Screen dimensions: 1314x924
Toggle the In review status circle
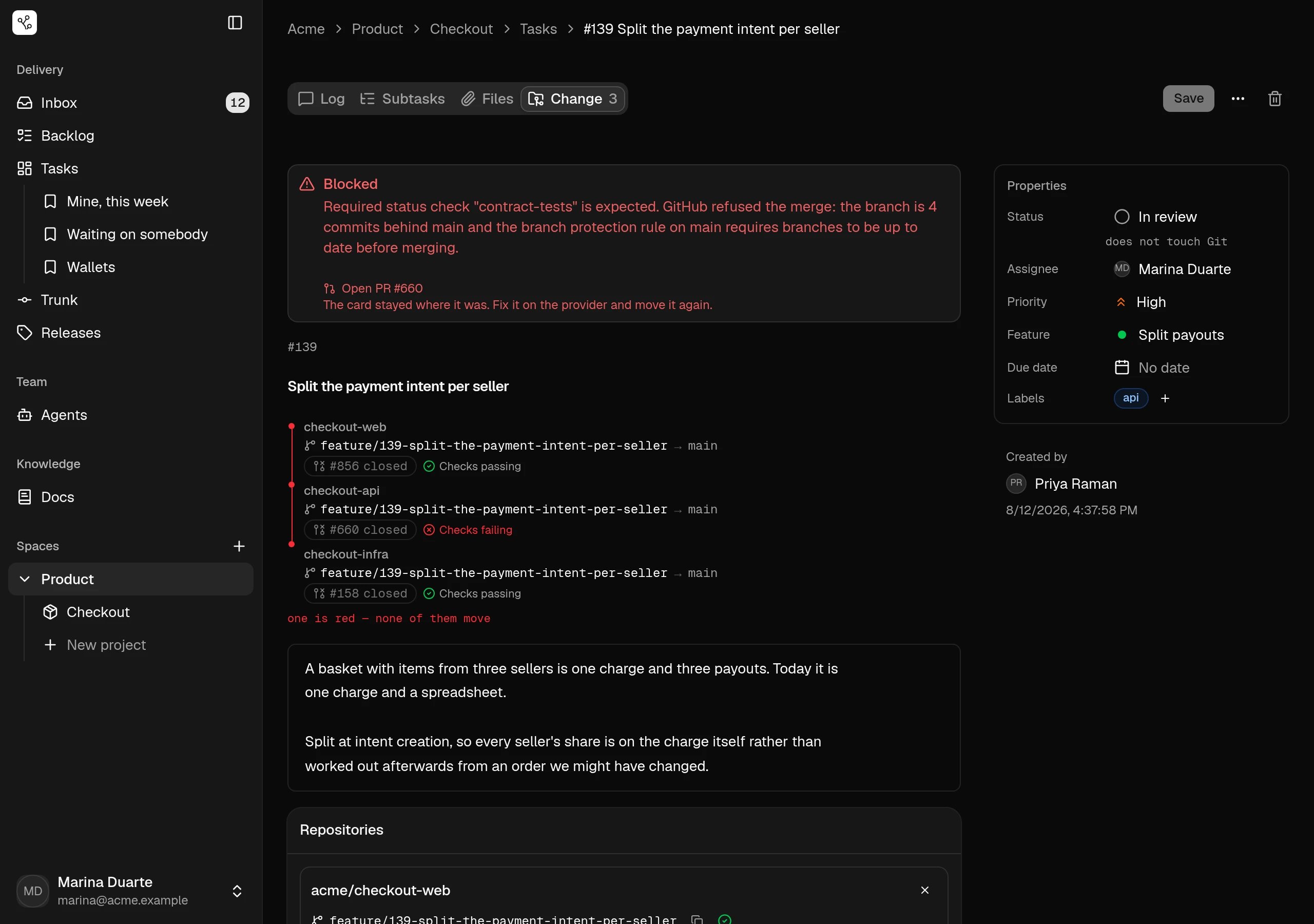(1122, 217)
